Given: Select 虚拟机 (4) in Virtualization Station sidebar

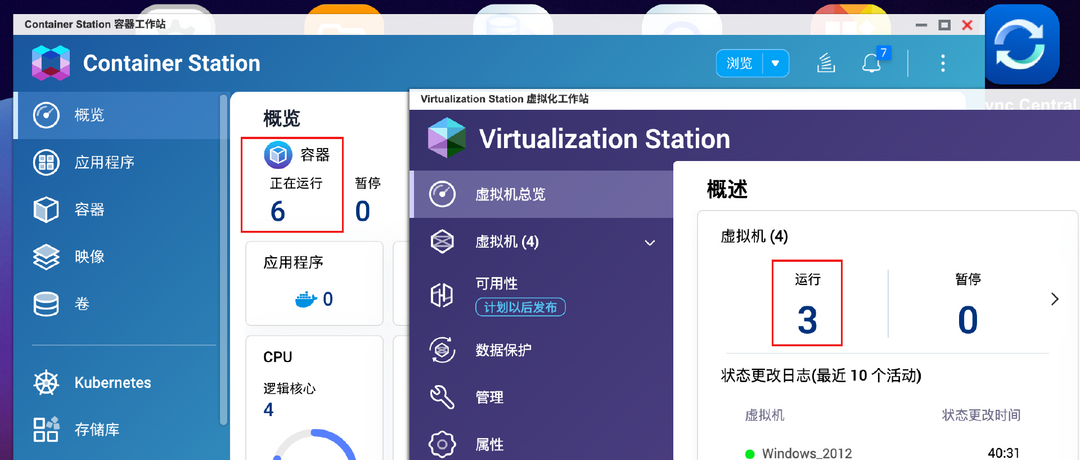Looking at the screenshot, I should (541, 242).
